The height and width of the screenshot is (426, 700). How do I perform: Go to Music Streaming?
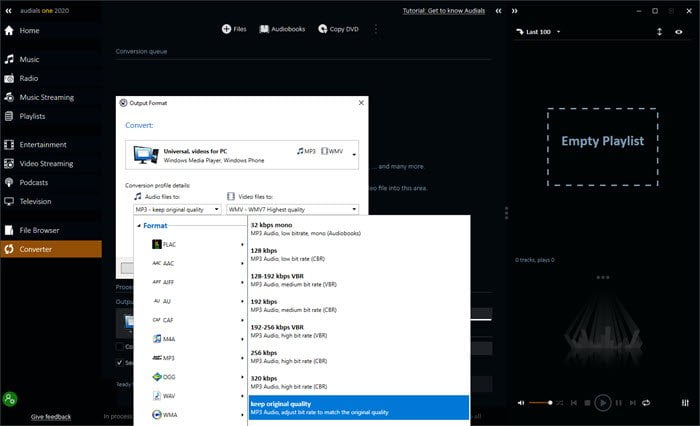pos(51,97)
